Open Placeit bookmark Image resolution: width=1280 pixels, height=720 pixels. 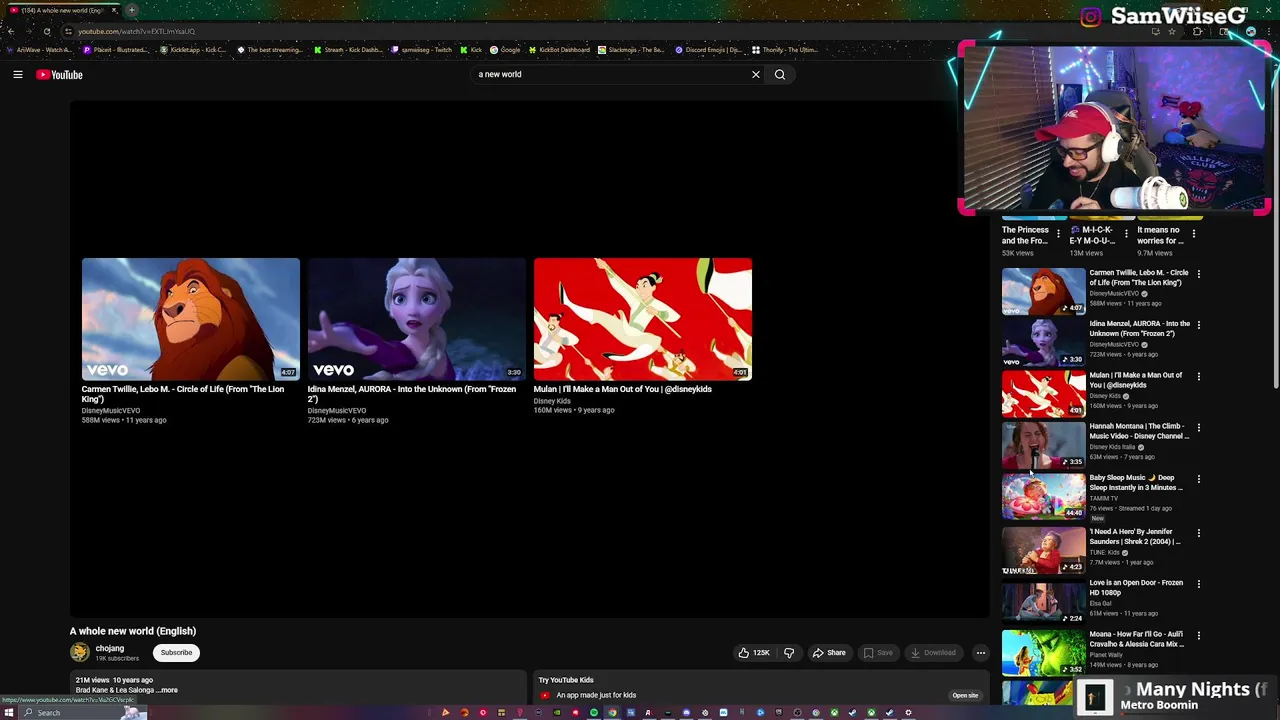[x=115, y=50]
